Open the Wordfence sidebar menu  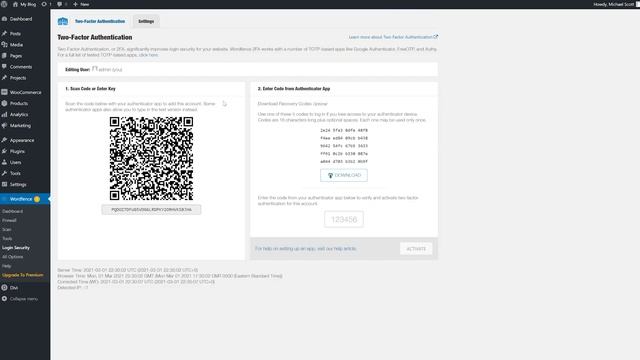[x=25, y=199]
